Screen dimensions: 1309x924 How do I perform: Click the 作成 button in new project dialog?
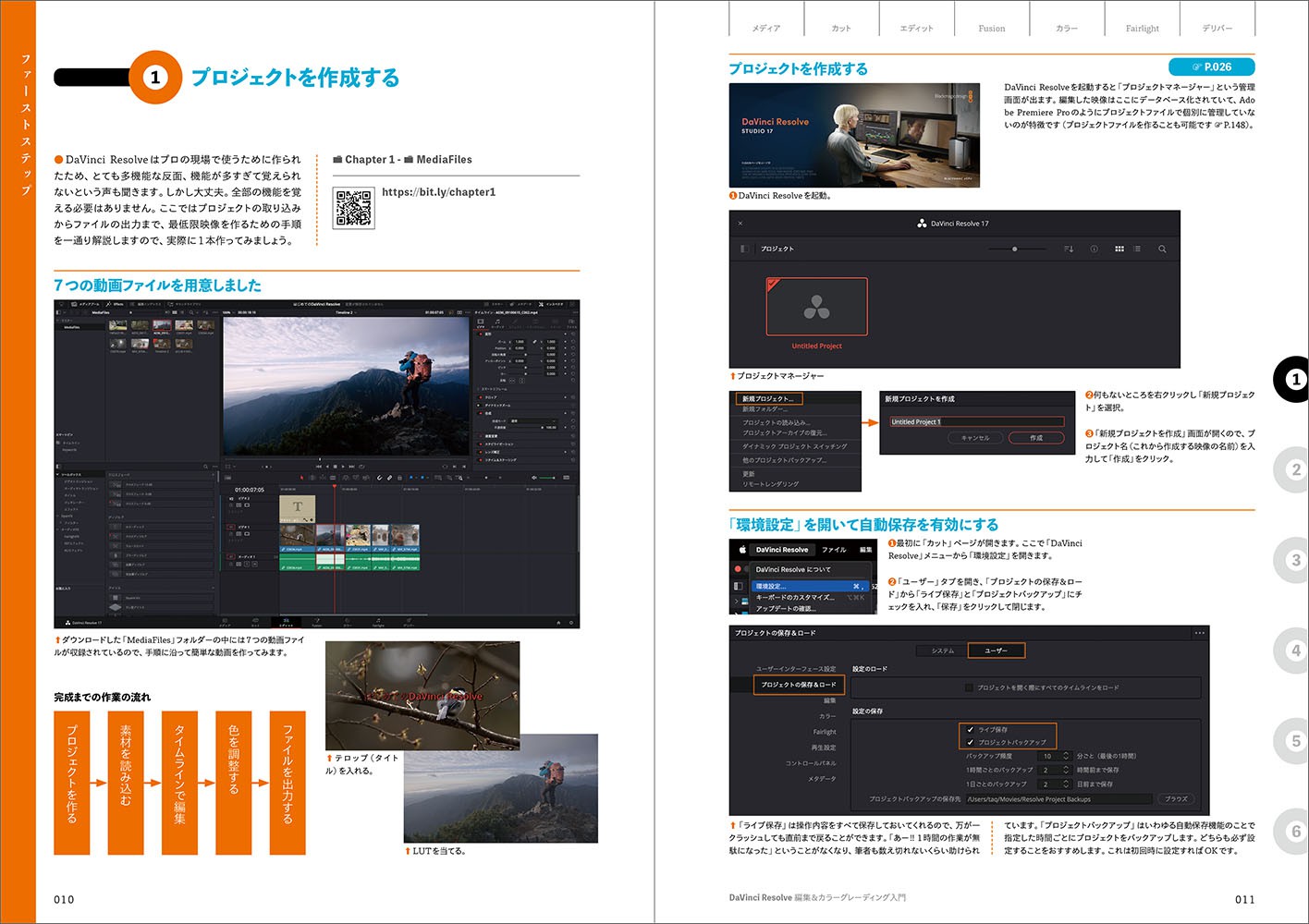pos(1035,438)
